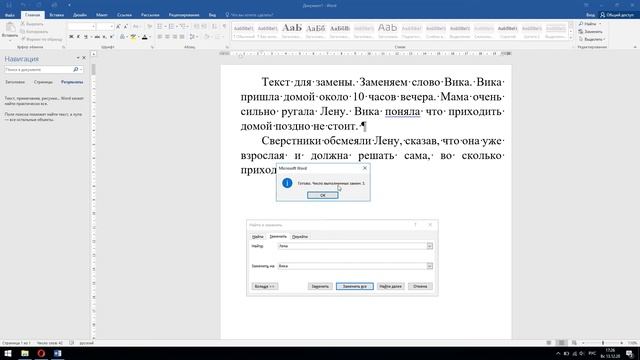Click the text effects icon
Image resolution: width=640 pixels, height=360 pixels.
[122, 37]
